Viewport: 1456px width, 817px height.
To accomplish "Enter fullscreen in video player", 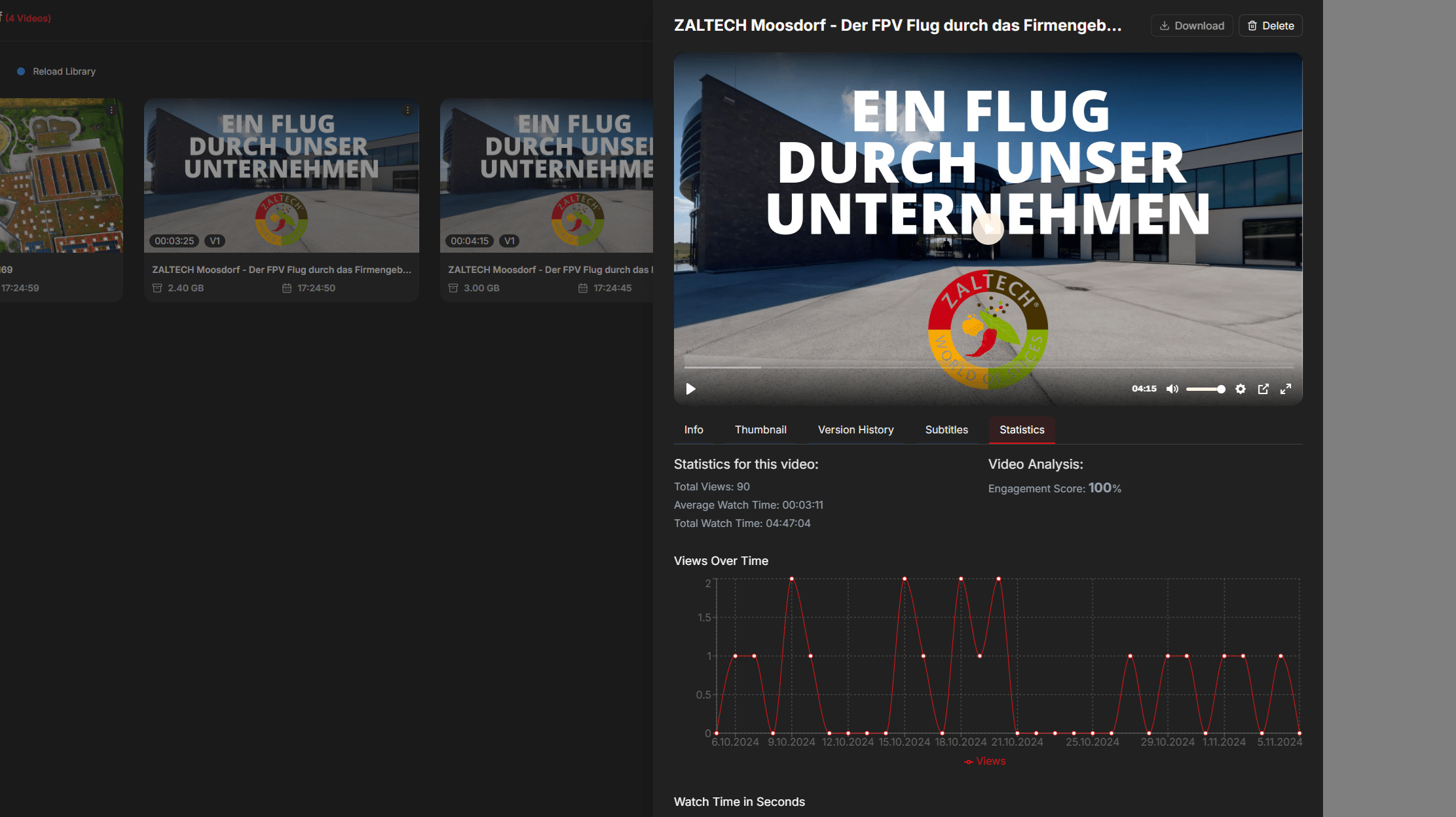I will coord(1286,389).
